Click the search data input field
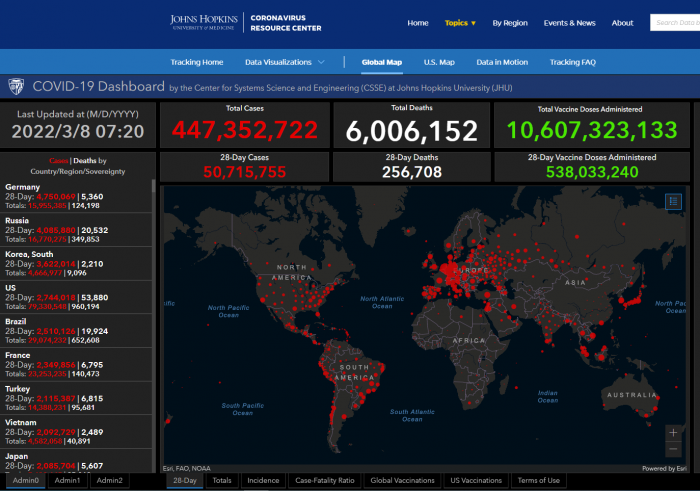The height and width of the screenshot is (491, 700). pyautogui.click(x=677, y=23)
